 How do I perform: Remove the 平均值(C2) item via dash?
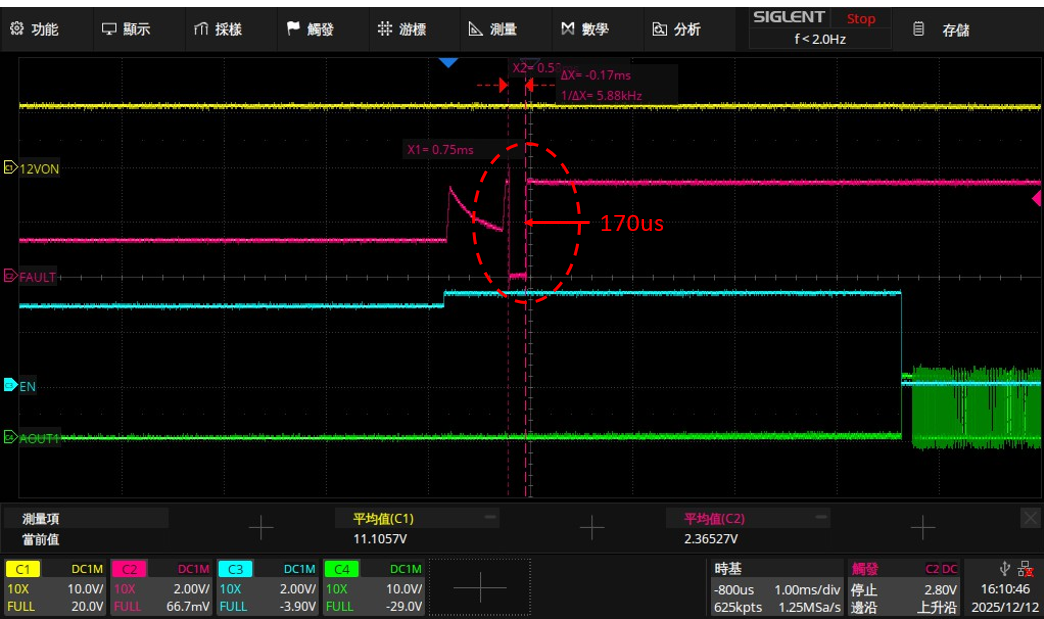[x=821, y=516]
